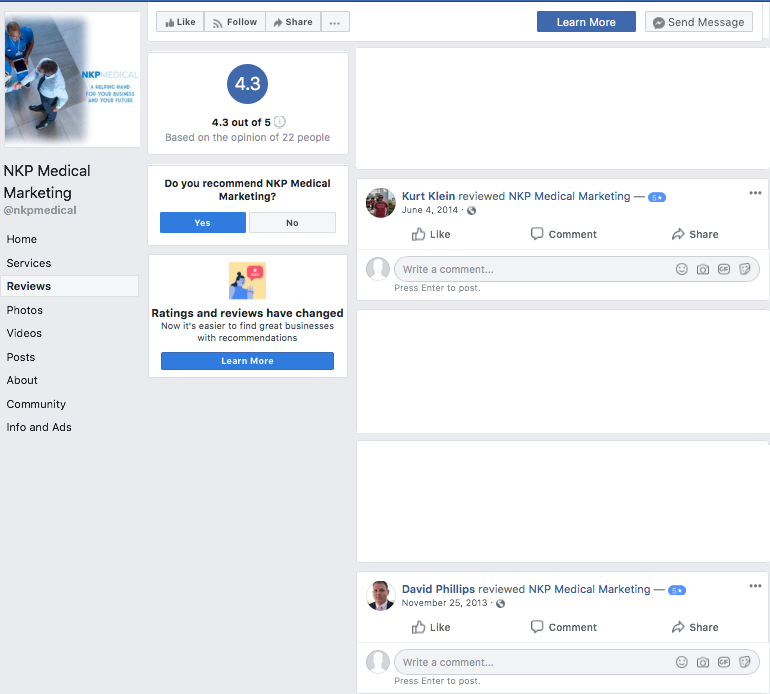The image size is (770, 694).
Task: Click the info icon beside 4.3 out of 5
Action: [279, 122]
